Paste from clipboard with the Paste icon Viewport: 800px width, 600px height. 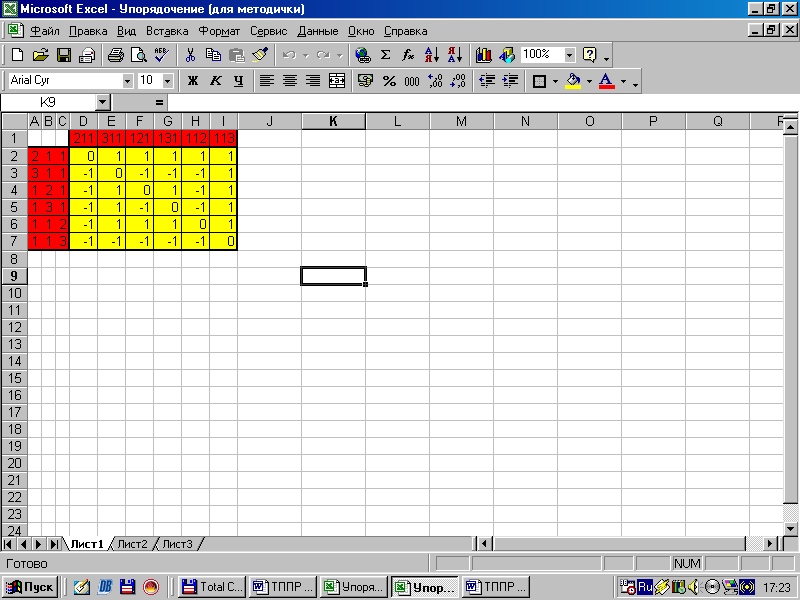(236, 55)
